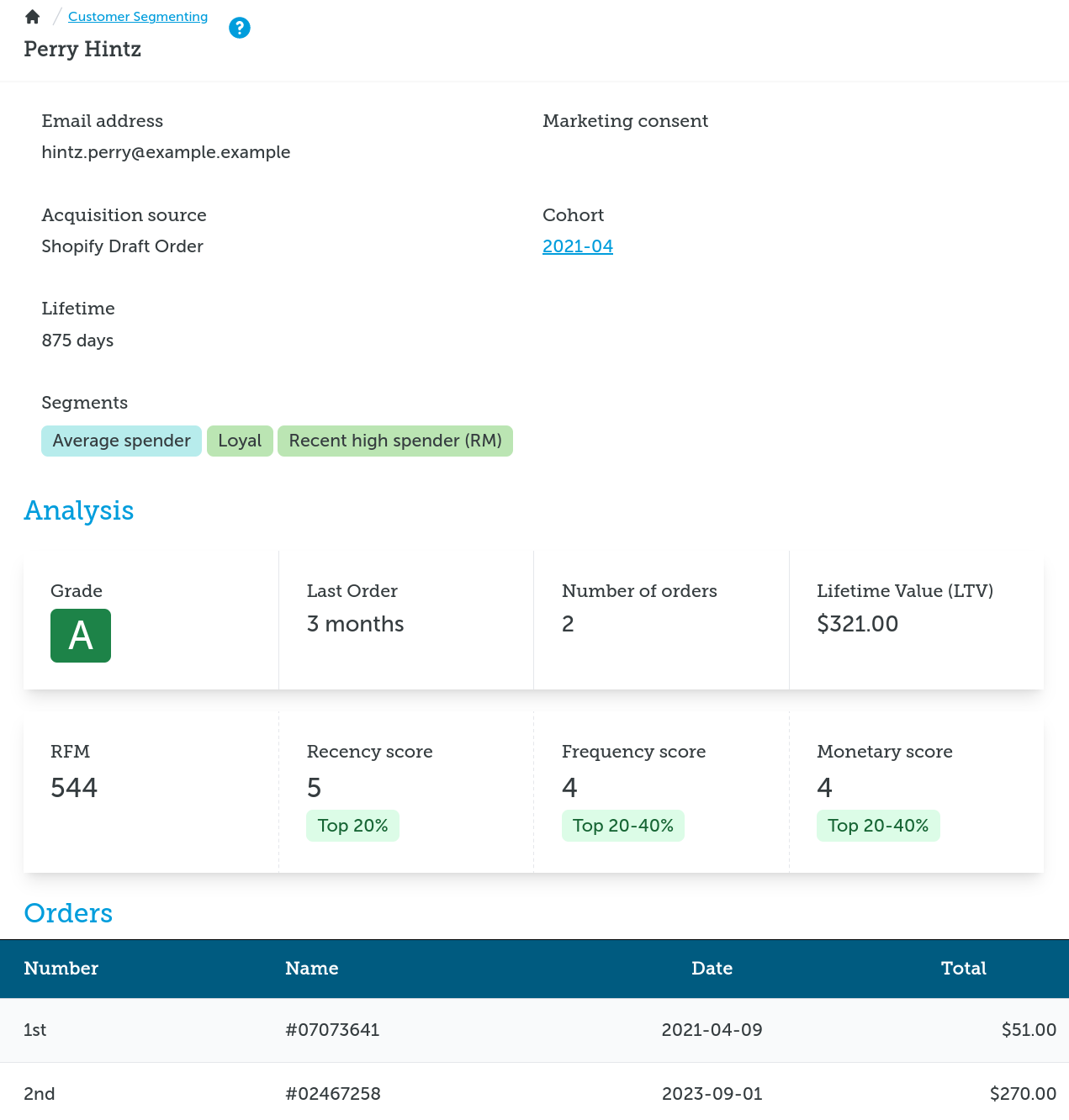Click the Recent high spender (RM) tag
The image size is (1069, 1120).
click(x=395, y=441)
